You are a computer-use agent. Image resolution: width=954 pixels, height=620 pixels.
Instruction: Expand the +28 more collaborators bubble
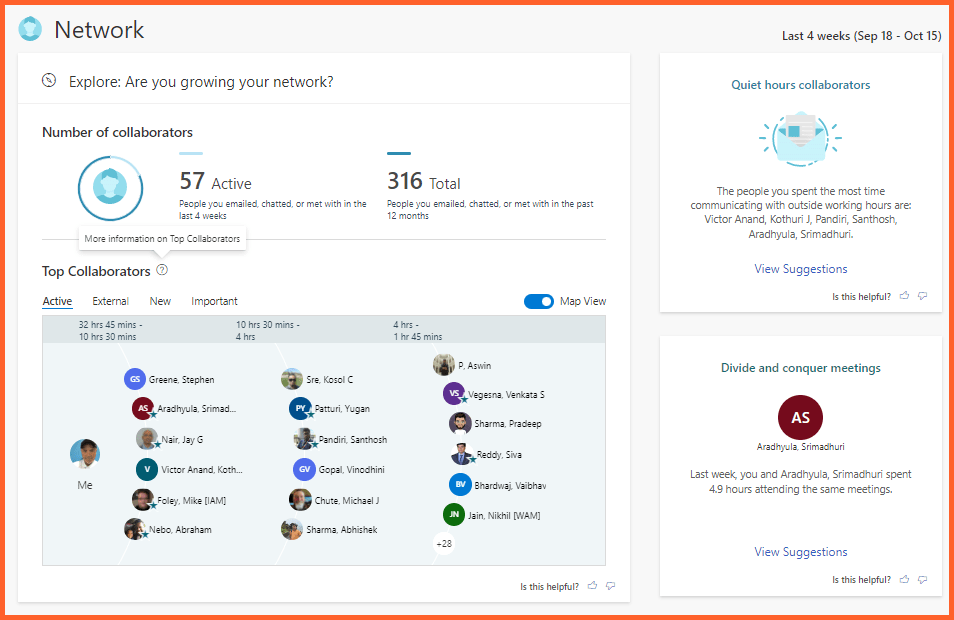point(444,543)
